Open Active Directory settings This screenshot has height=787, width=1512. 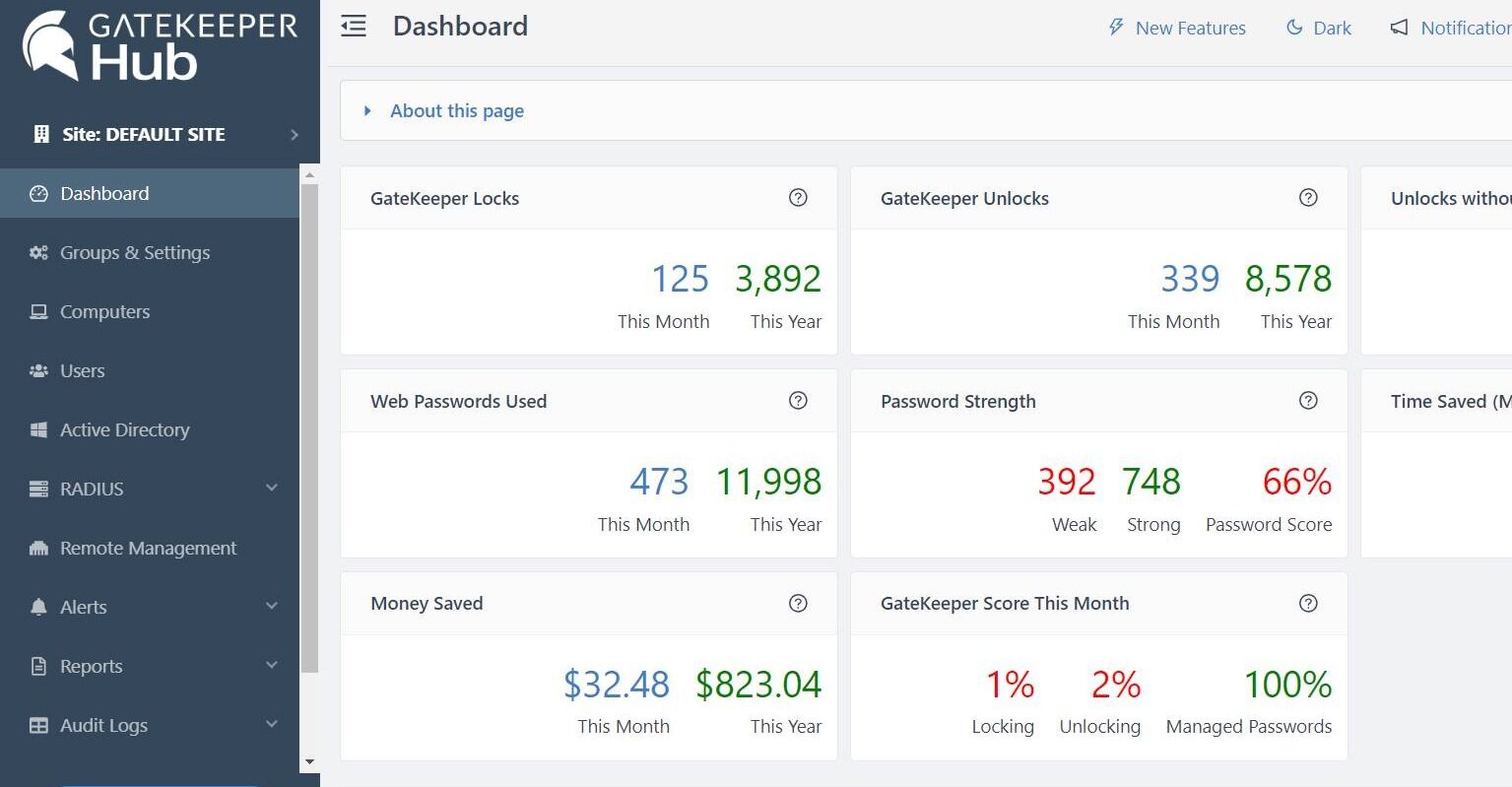pos(125,429)
